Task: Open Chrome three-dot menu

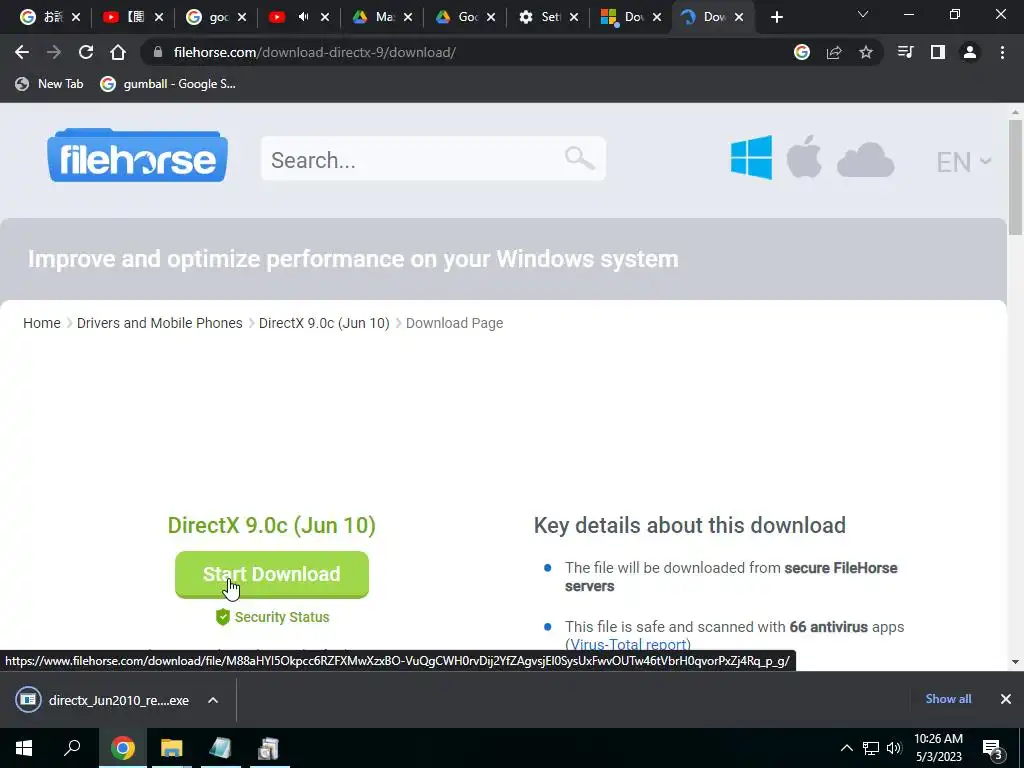Action: pos(1002,52)
